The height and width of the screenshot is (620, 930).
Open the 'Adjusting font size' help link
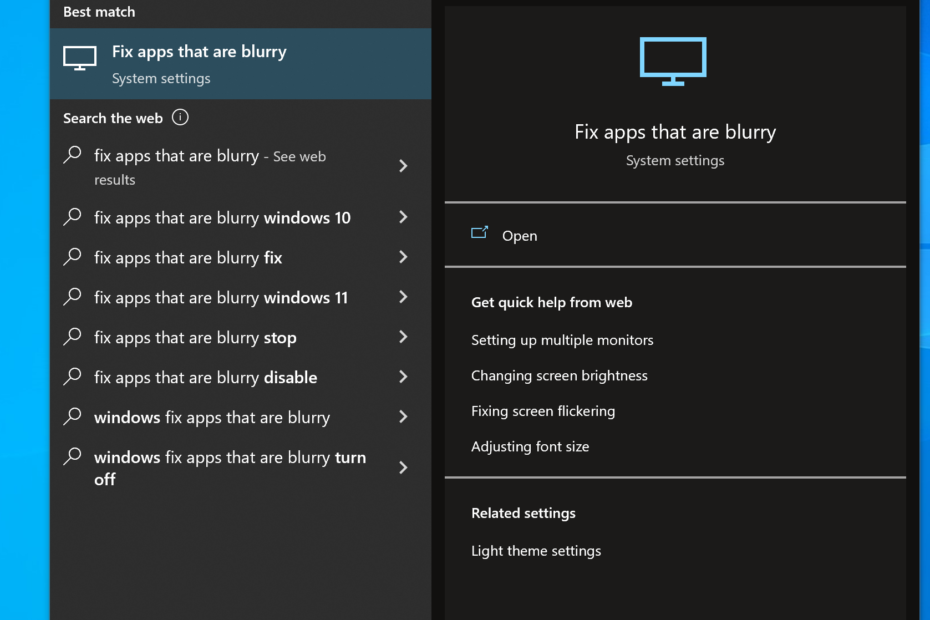(x=530, y=447)
